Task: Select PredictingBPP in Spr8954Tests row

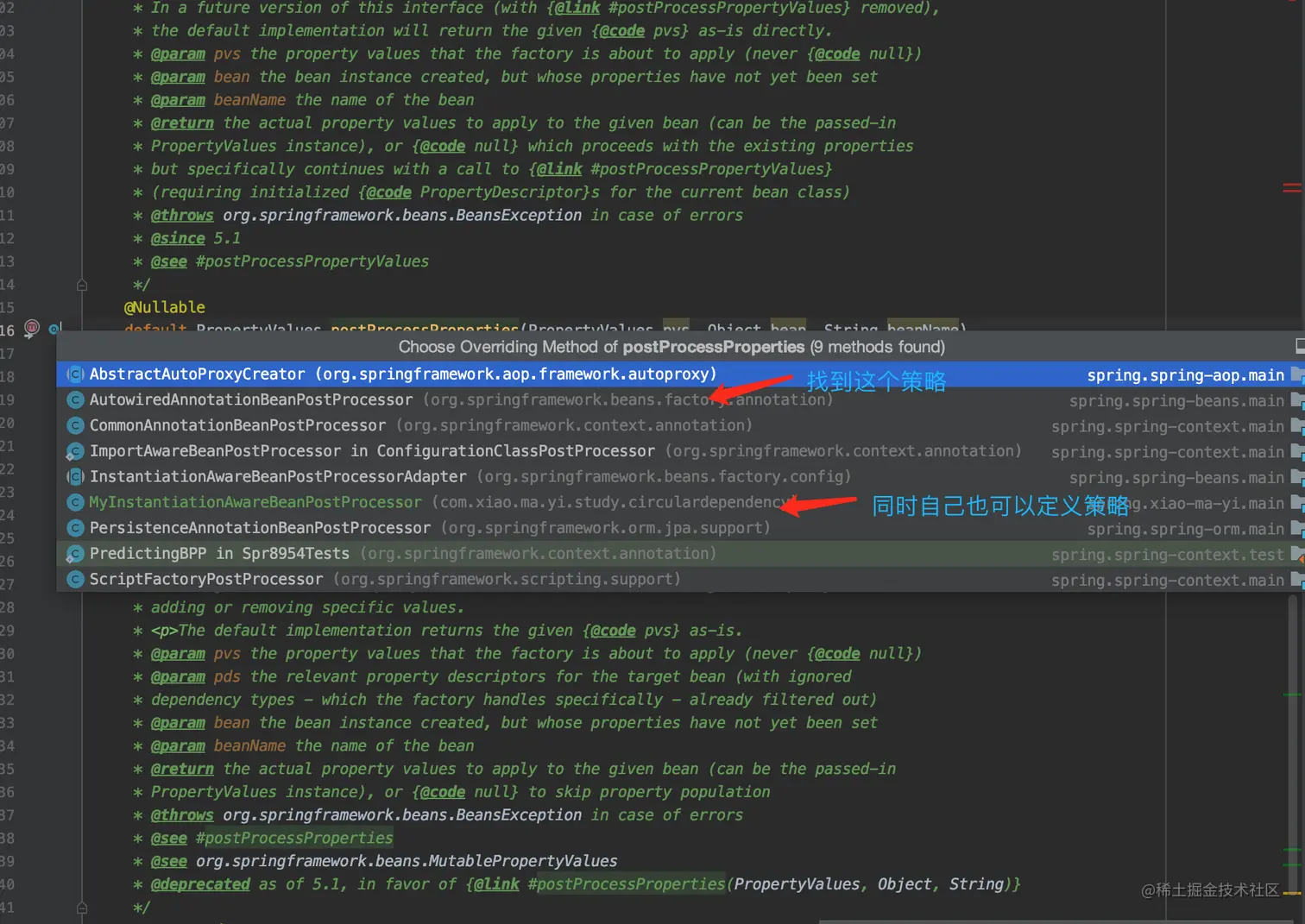Action: coord(680,554)
